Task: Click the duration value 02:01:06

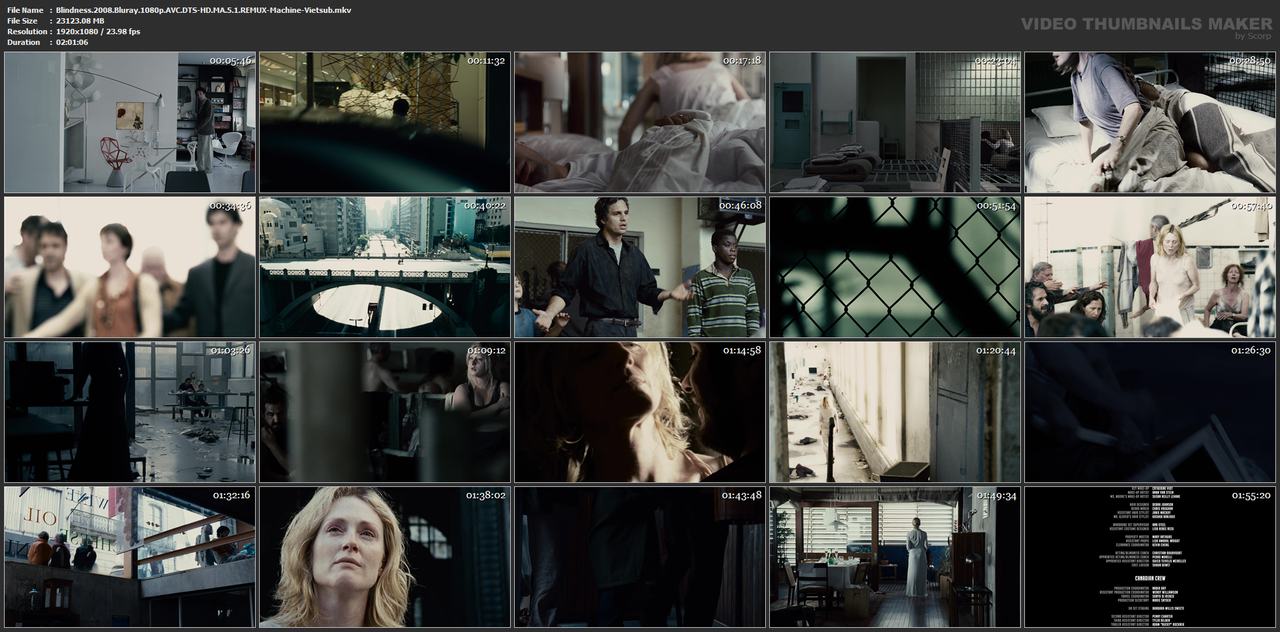Action: coord(72,43)
